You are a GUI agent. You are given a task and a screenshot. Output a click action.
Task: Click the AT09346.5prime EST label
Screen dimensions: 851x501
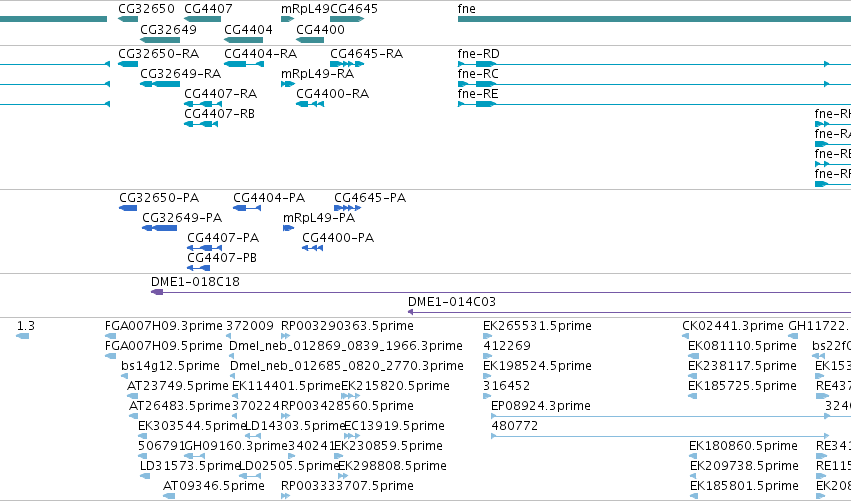pyautogui.click(x=214, y=486)
